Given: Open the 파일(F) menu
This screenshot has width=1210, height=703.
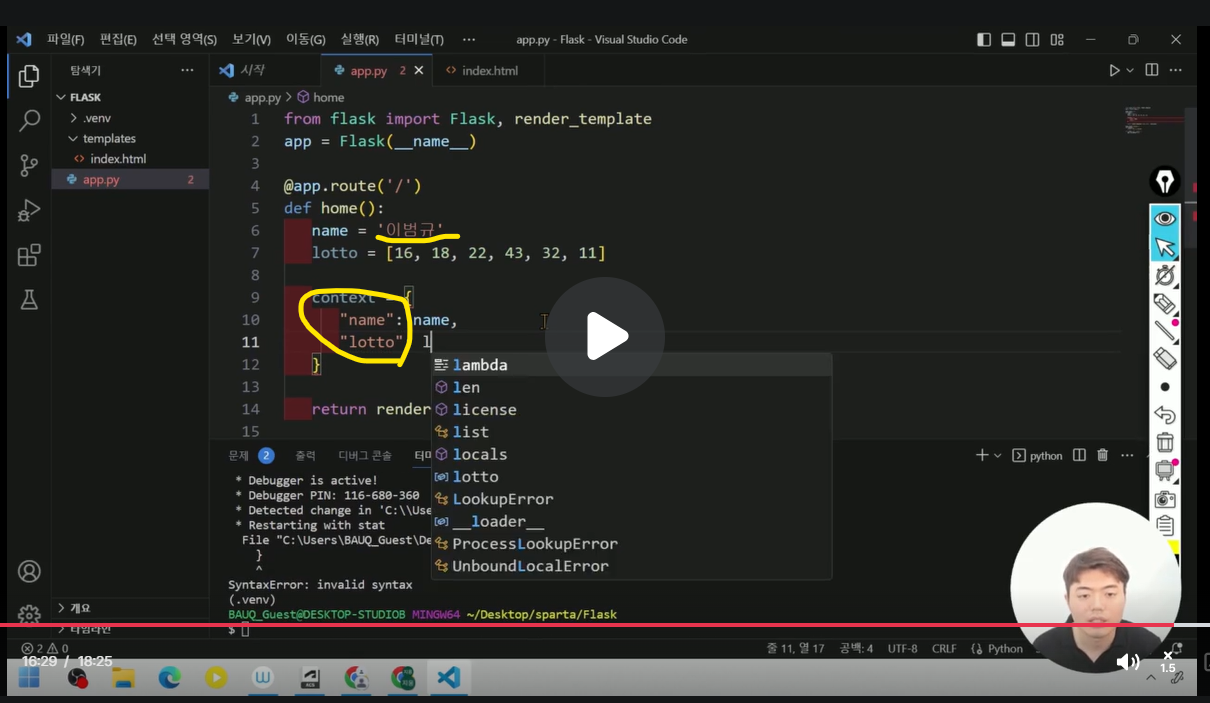Looking at the screenshot, I should click(66, 39).
